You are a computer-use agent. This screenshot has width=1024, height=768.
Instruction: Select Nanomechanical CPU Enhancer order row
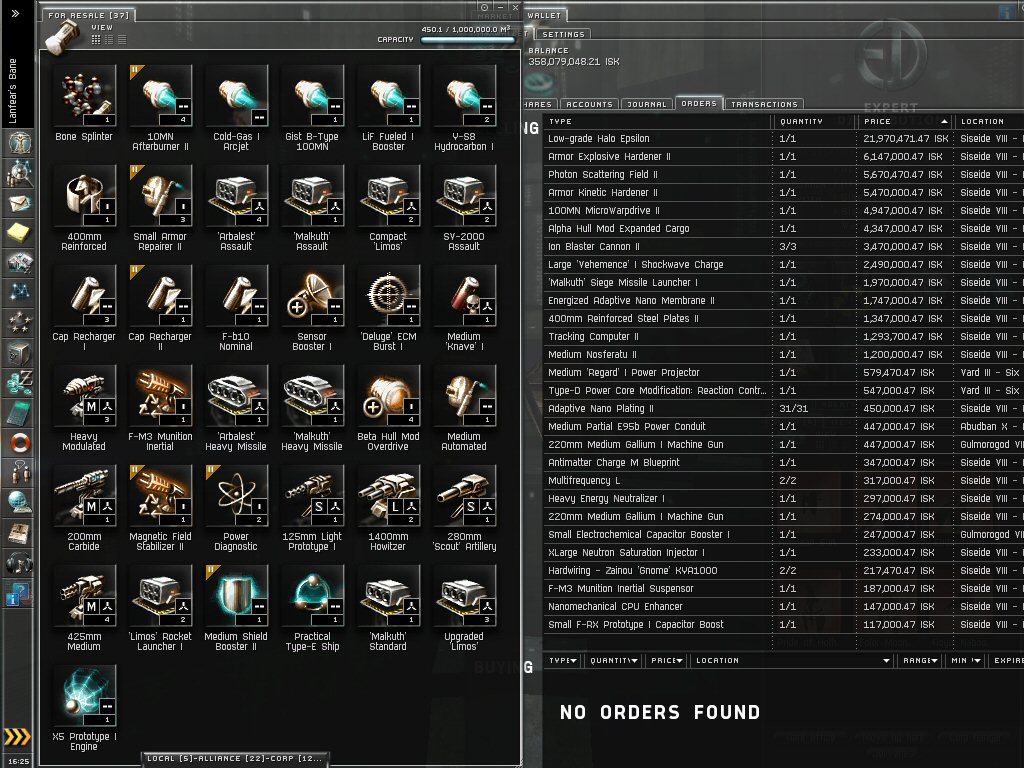(x=783, y=607)
